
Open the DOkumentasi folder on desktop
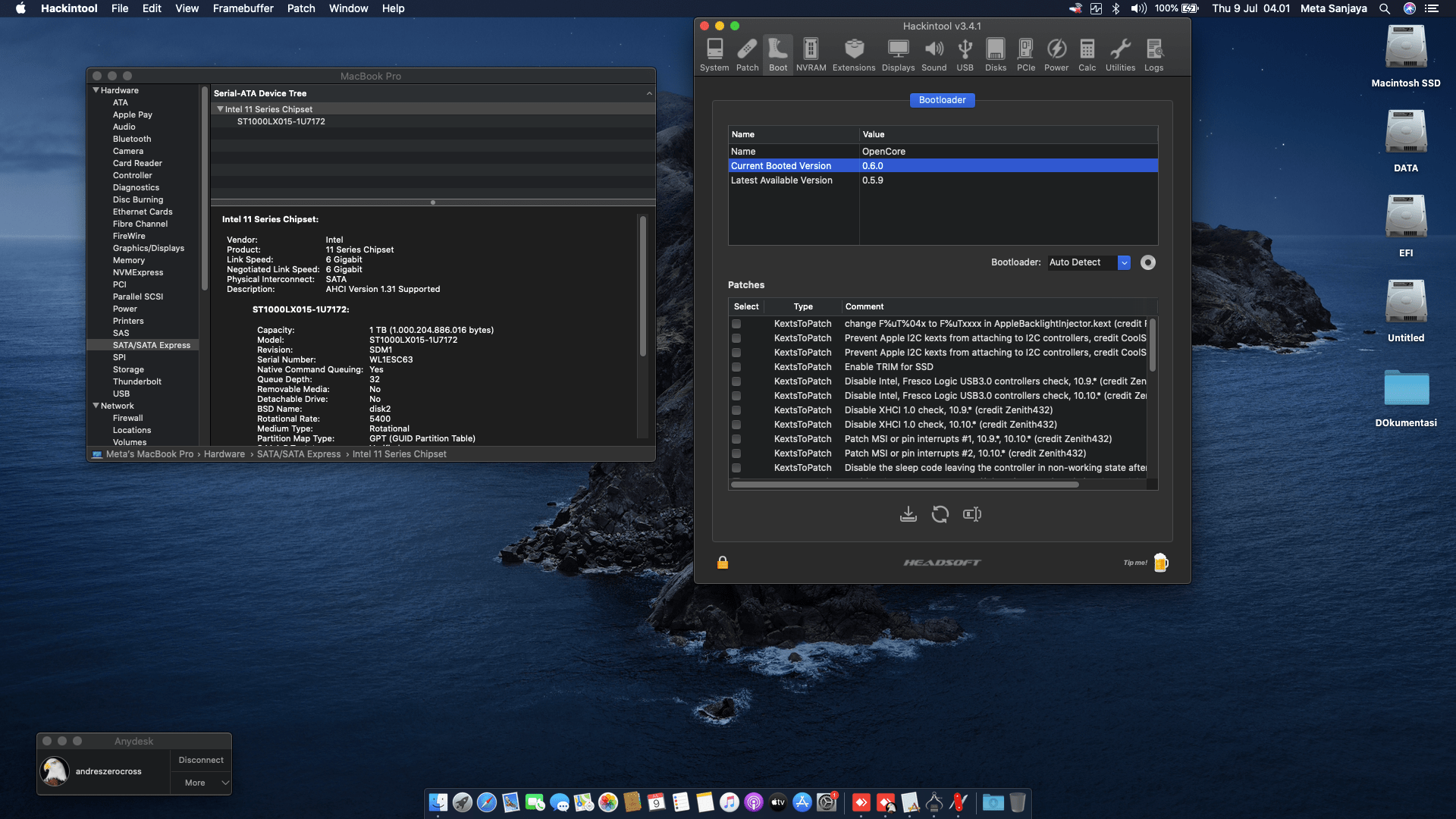(x=1405, y=397)
